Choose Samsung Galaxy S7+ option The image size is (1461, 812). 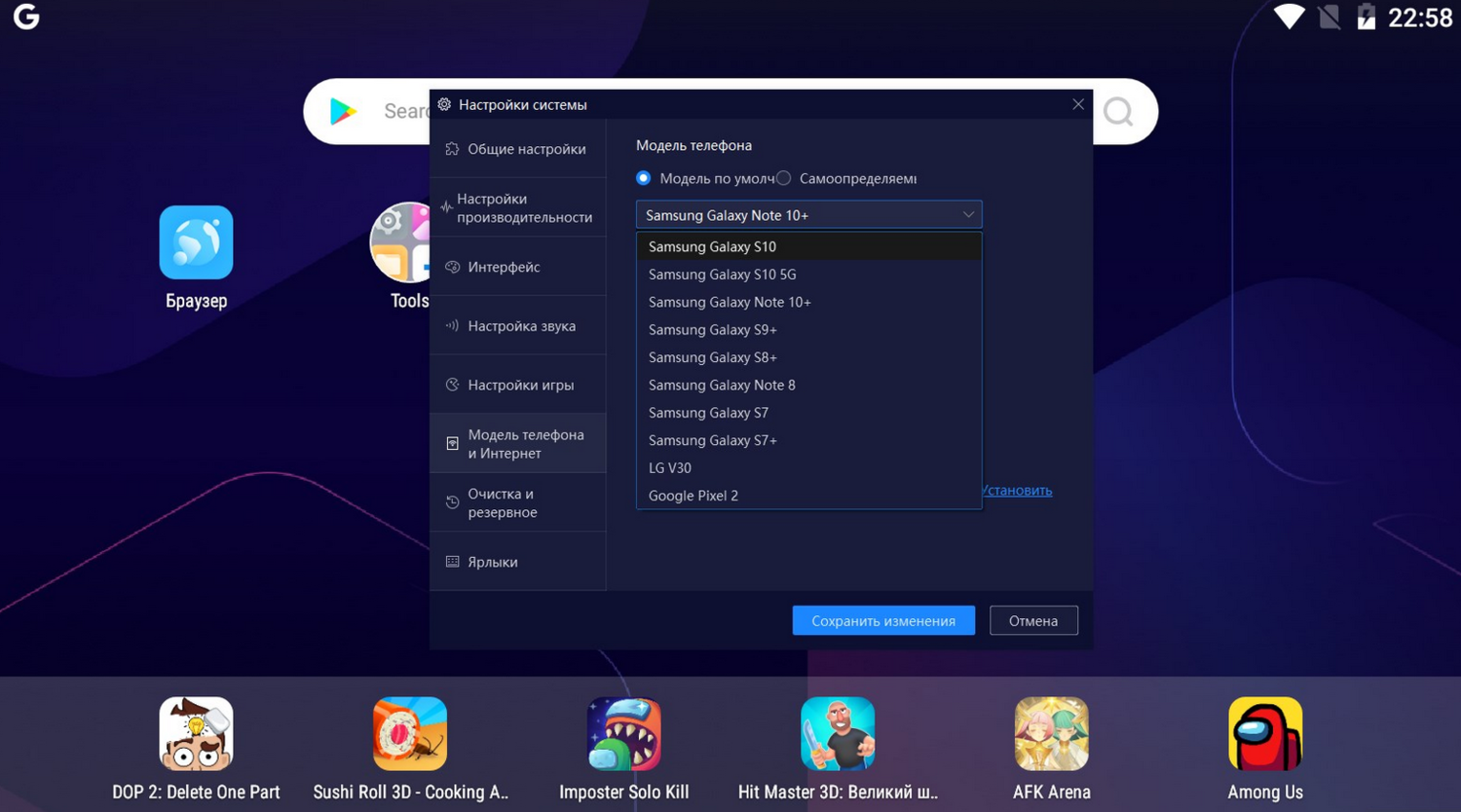808,440
